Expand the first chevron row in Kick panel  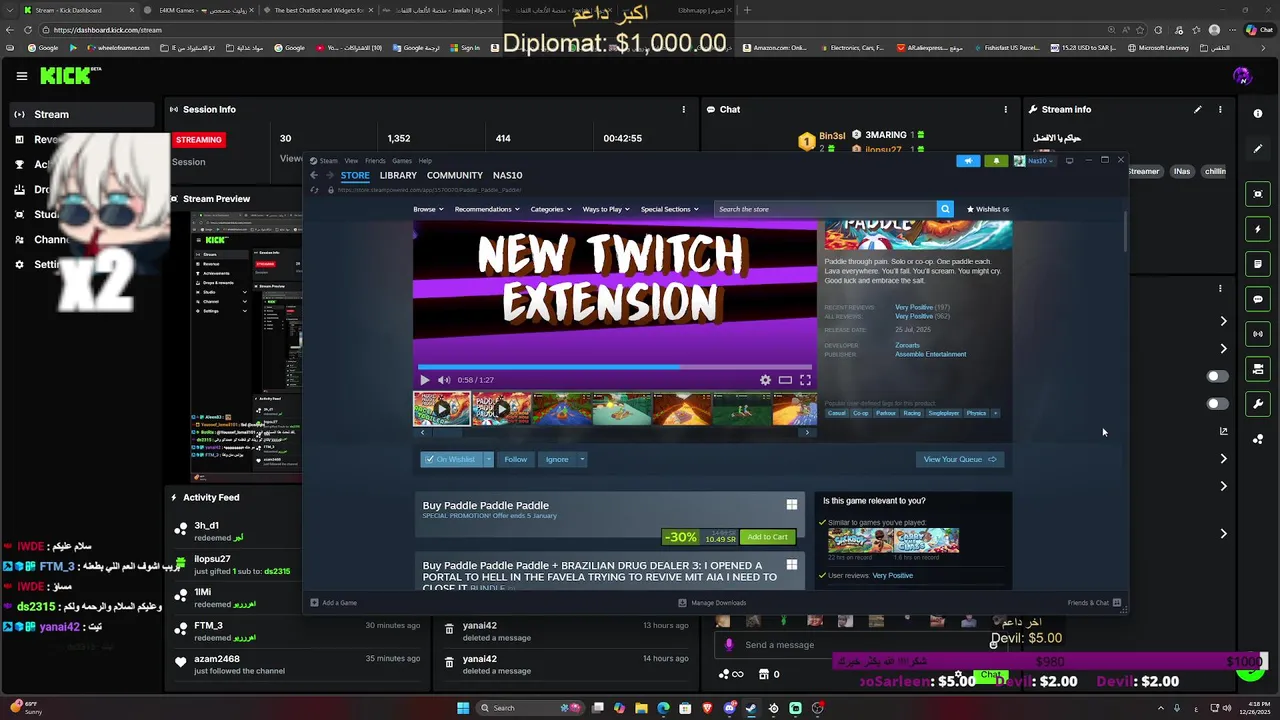coord(1224,321)
